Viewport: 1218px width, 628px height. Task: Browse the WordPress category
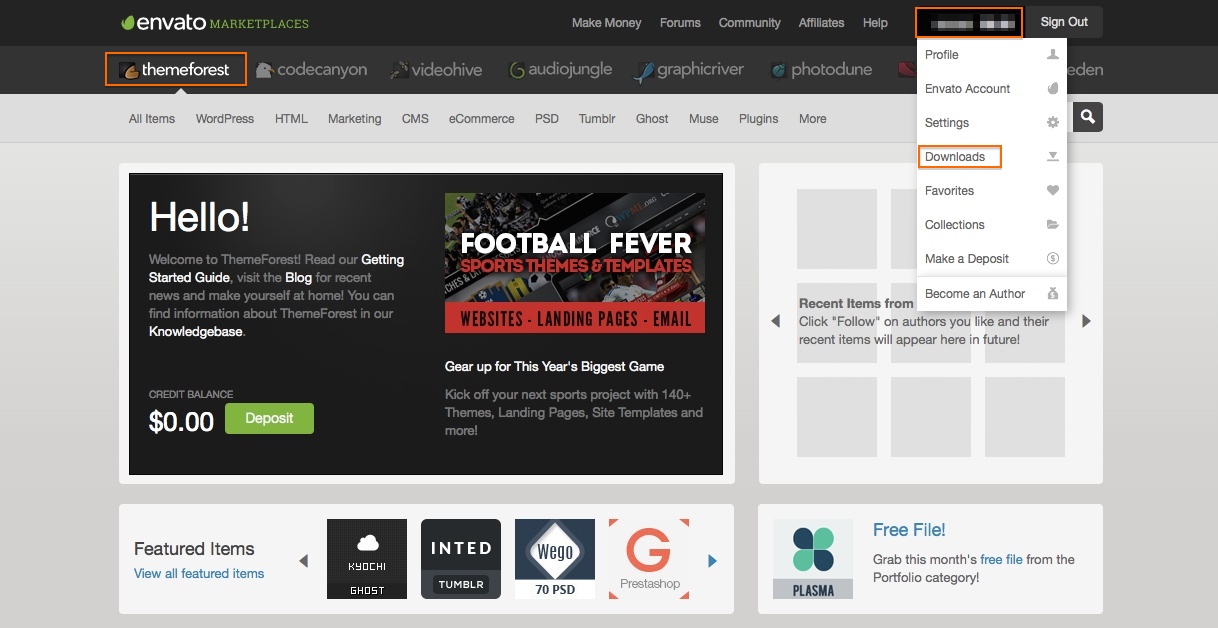point(225,119)
